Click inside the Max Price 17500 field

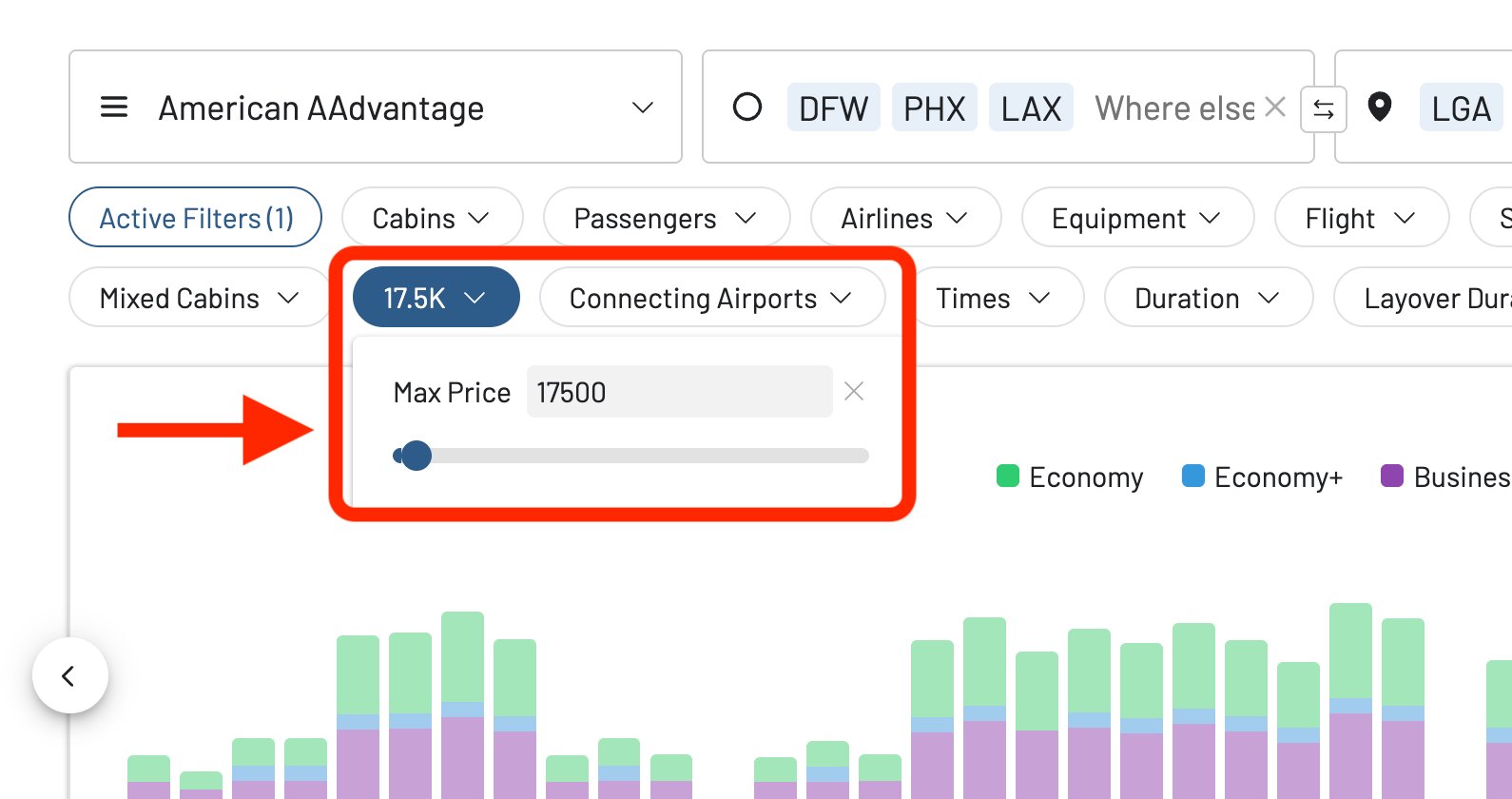[678, 391]
